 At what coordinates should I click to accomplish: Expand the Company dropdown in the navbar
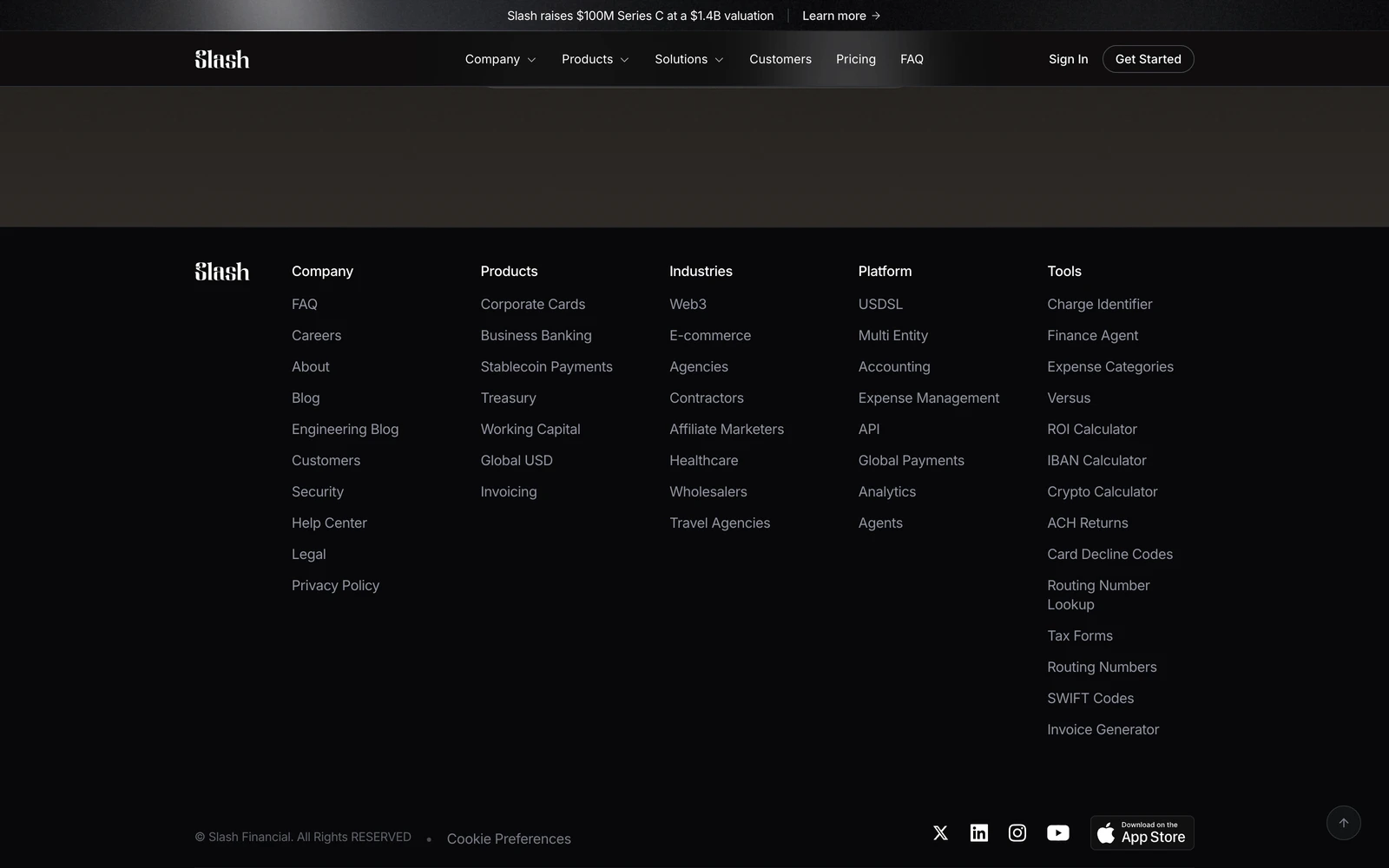(x=500, y=59)
